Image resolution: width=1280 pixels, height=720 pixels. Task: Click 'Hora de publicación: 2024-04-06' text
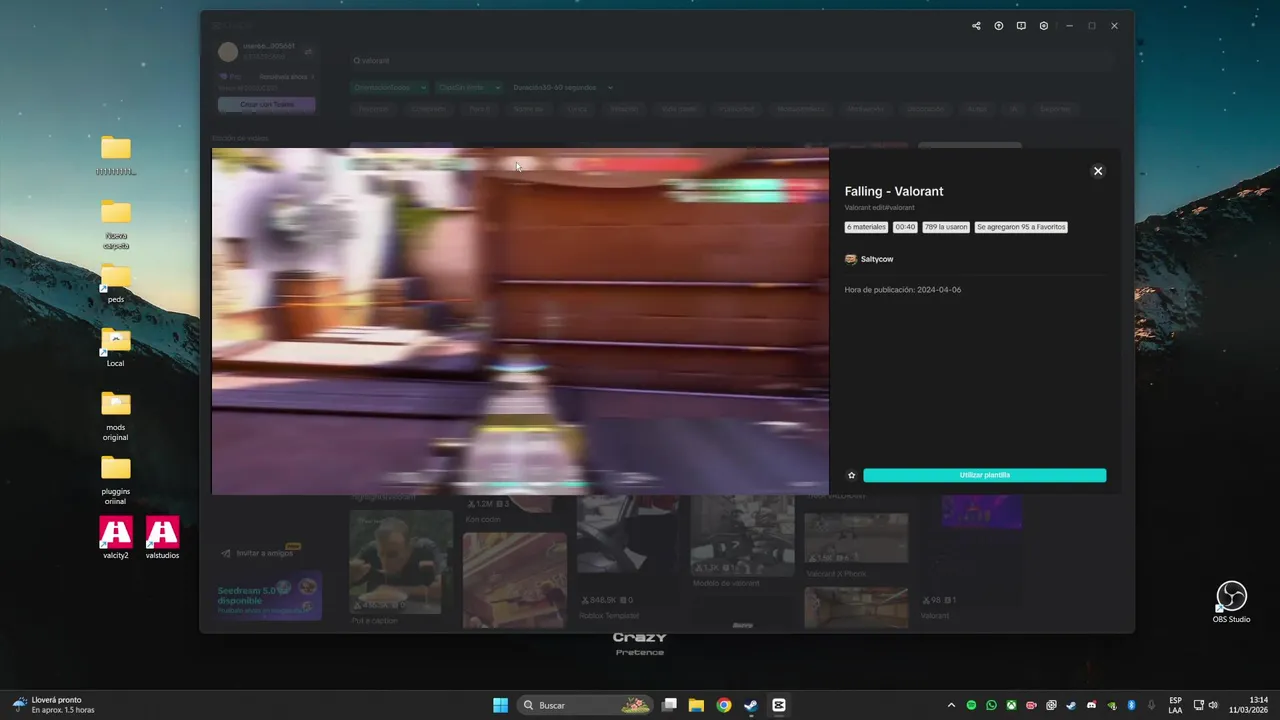click(x=903, y=290)
